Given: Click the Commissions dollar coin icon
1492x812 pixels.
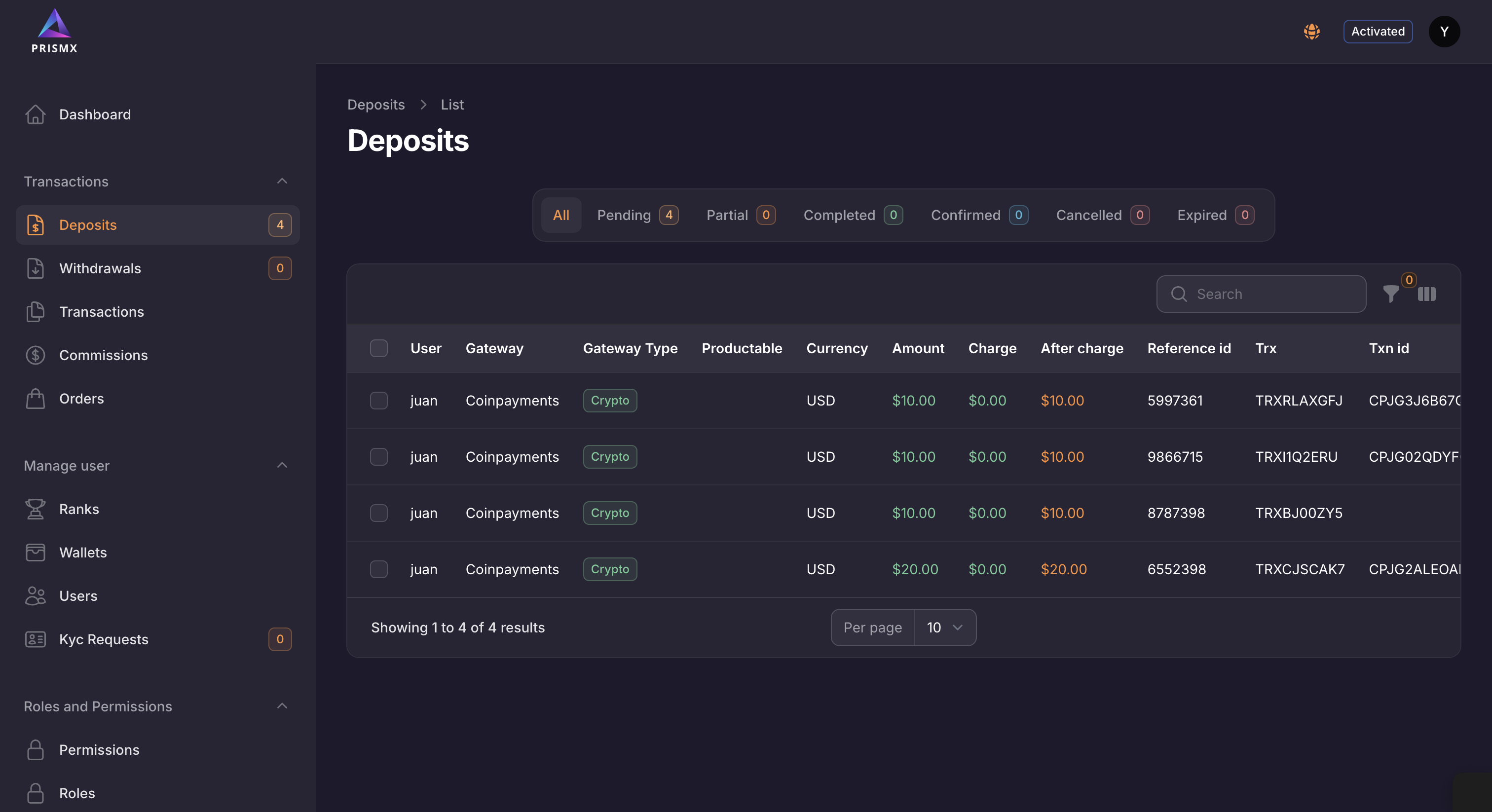Looking at the screenshot, I should tap(36, 355).
